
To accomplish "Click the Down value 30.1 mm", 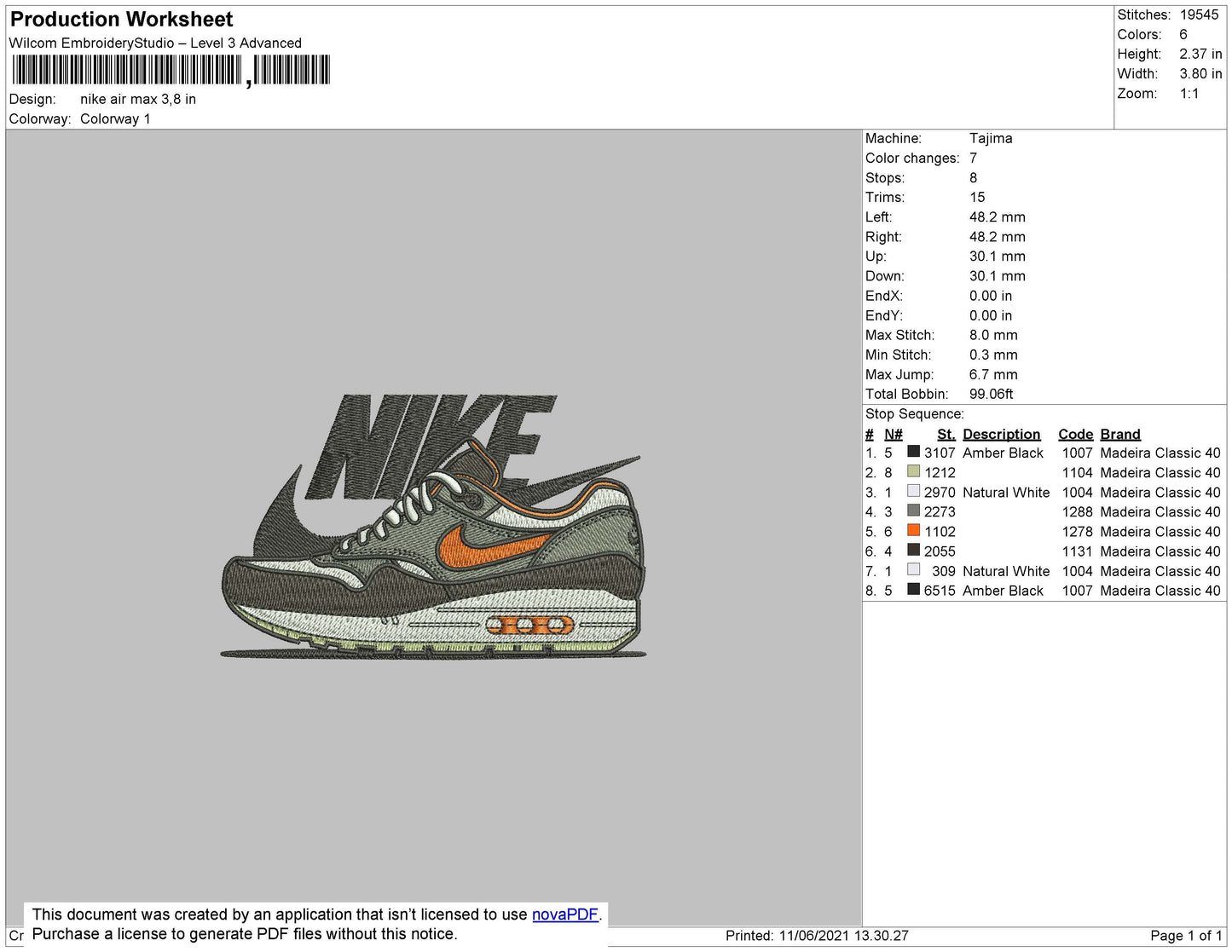I will click(998, 275).
